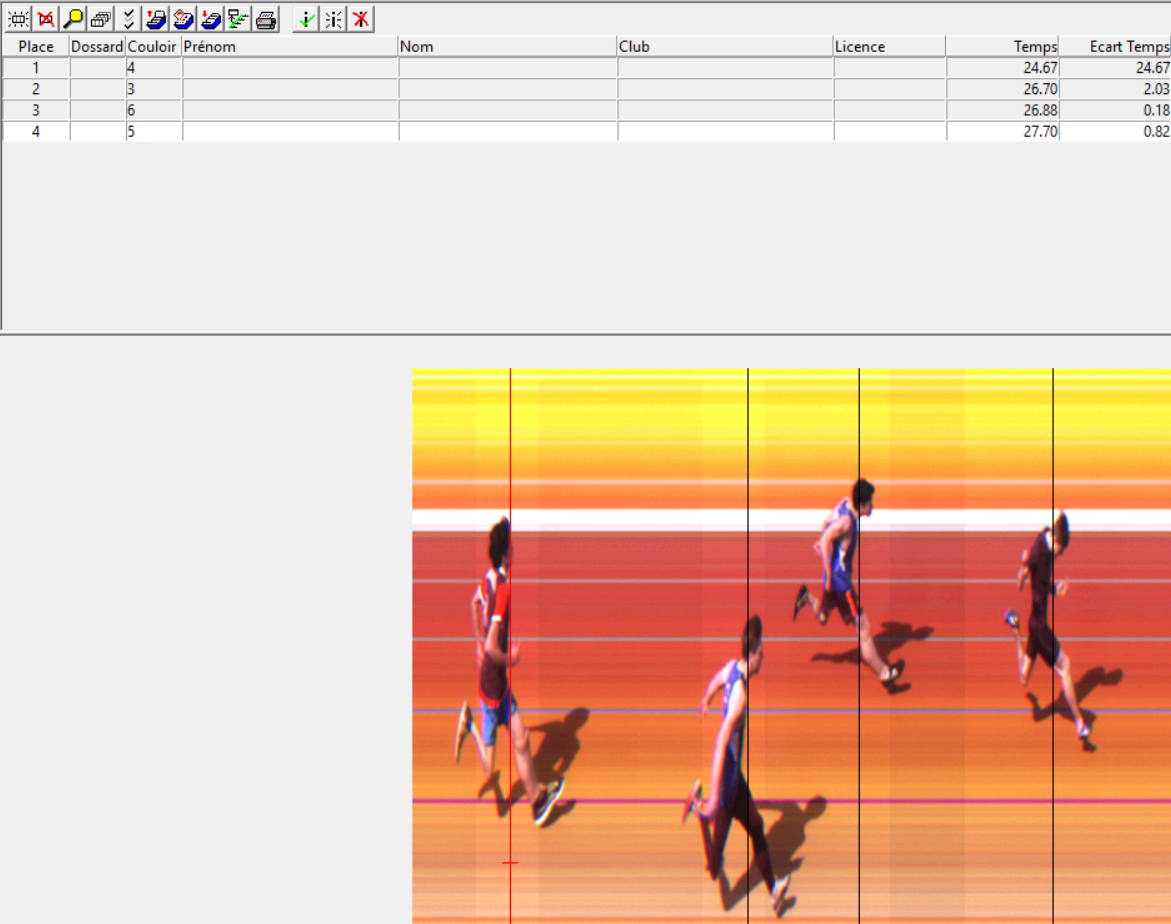Print the results with the printer icon
The image size is (1171, 924).
[x=266, y=19]
